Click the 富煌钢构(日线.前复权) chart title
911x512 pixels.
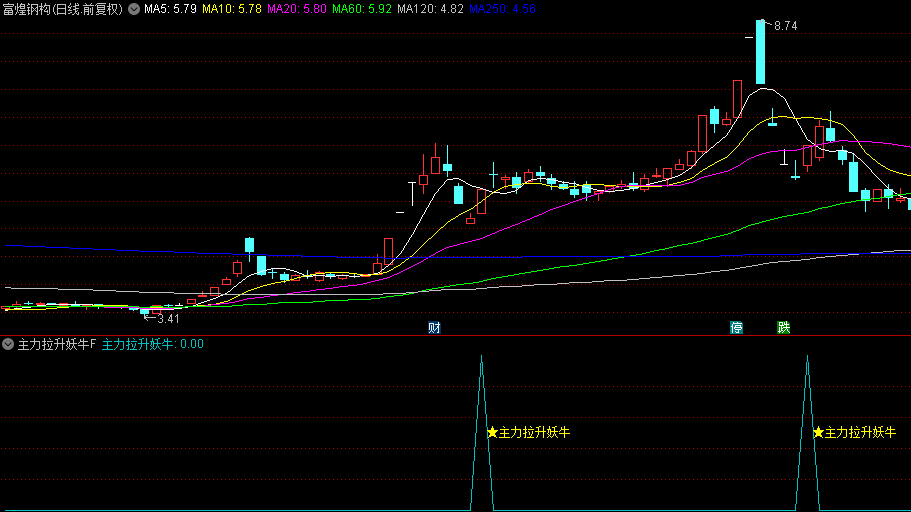point(63,9)
